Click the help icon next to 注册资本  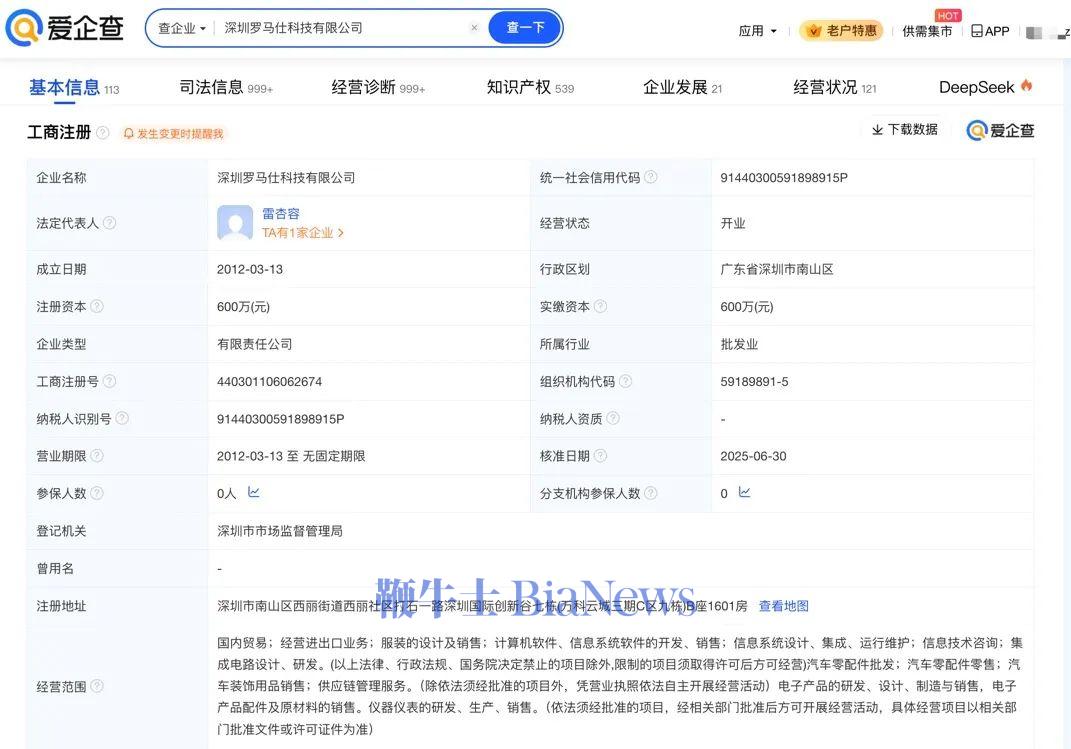click(x=97, y=306)
